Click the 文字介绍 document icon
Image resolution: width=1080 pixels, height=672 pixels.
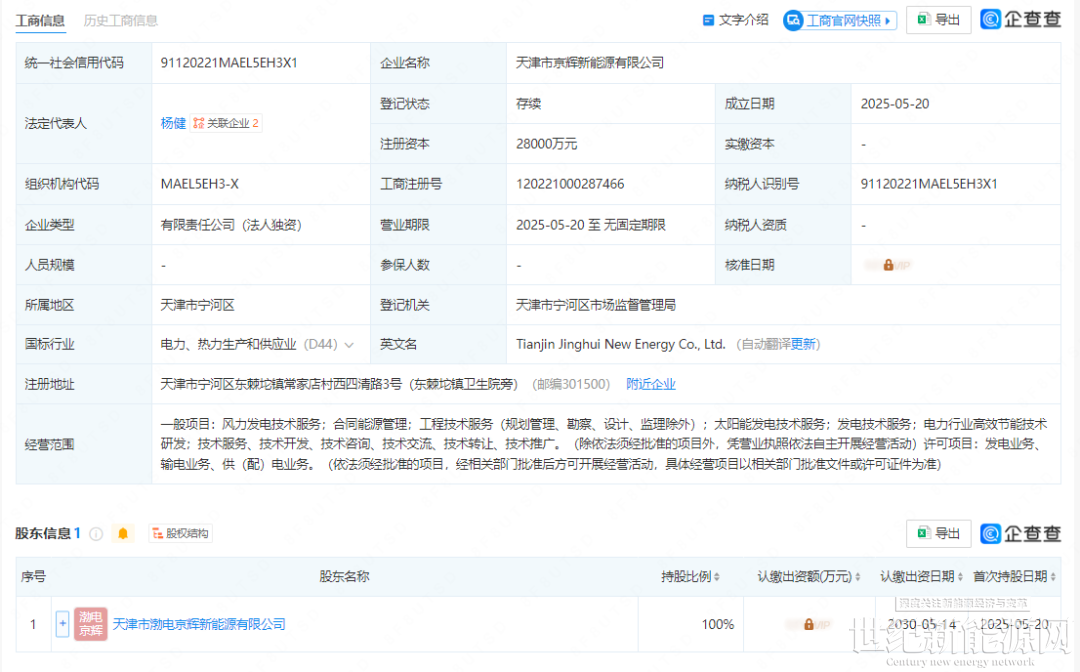(x=708, y=20)
